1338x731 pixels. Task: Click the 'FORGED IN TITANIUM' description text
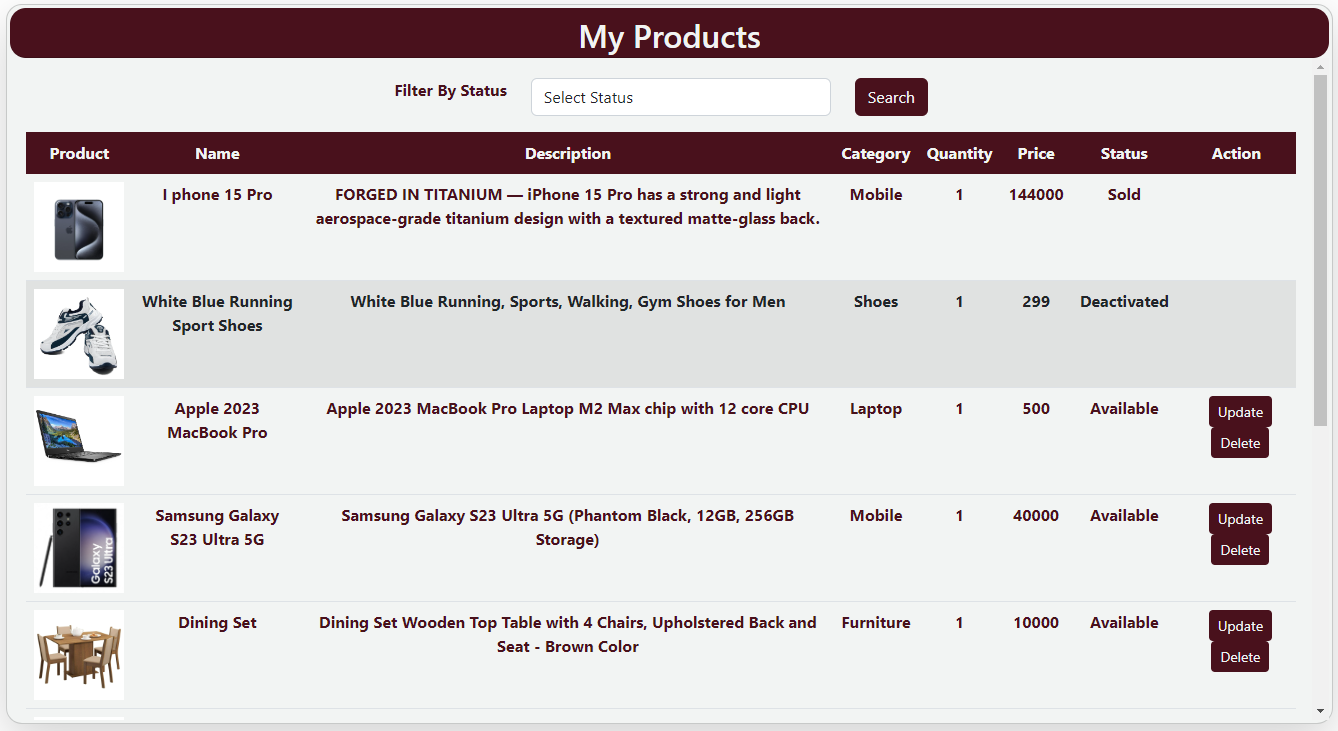(568, 206)
